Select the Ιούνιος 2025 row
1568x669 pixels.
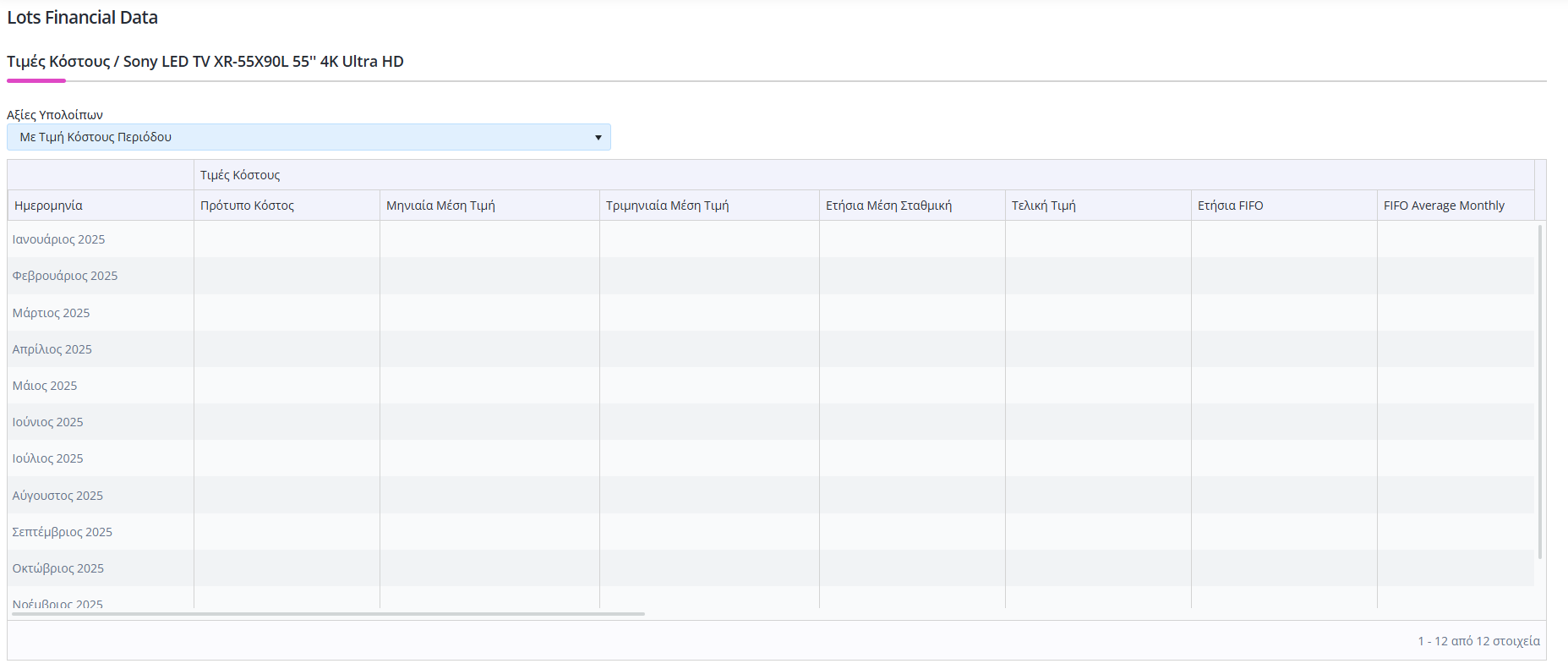(771, 422)
